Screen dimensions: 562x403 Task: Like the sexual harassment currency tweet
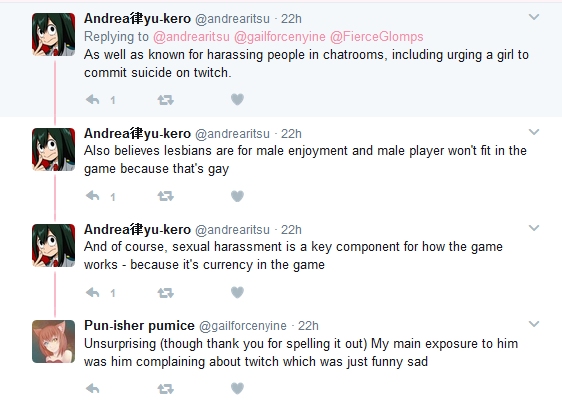tap(237, 293)
